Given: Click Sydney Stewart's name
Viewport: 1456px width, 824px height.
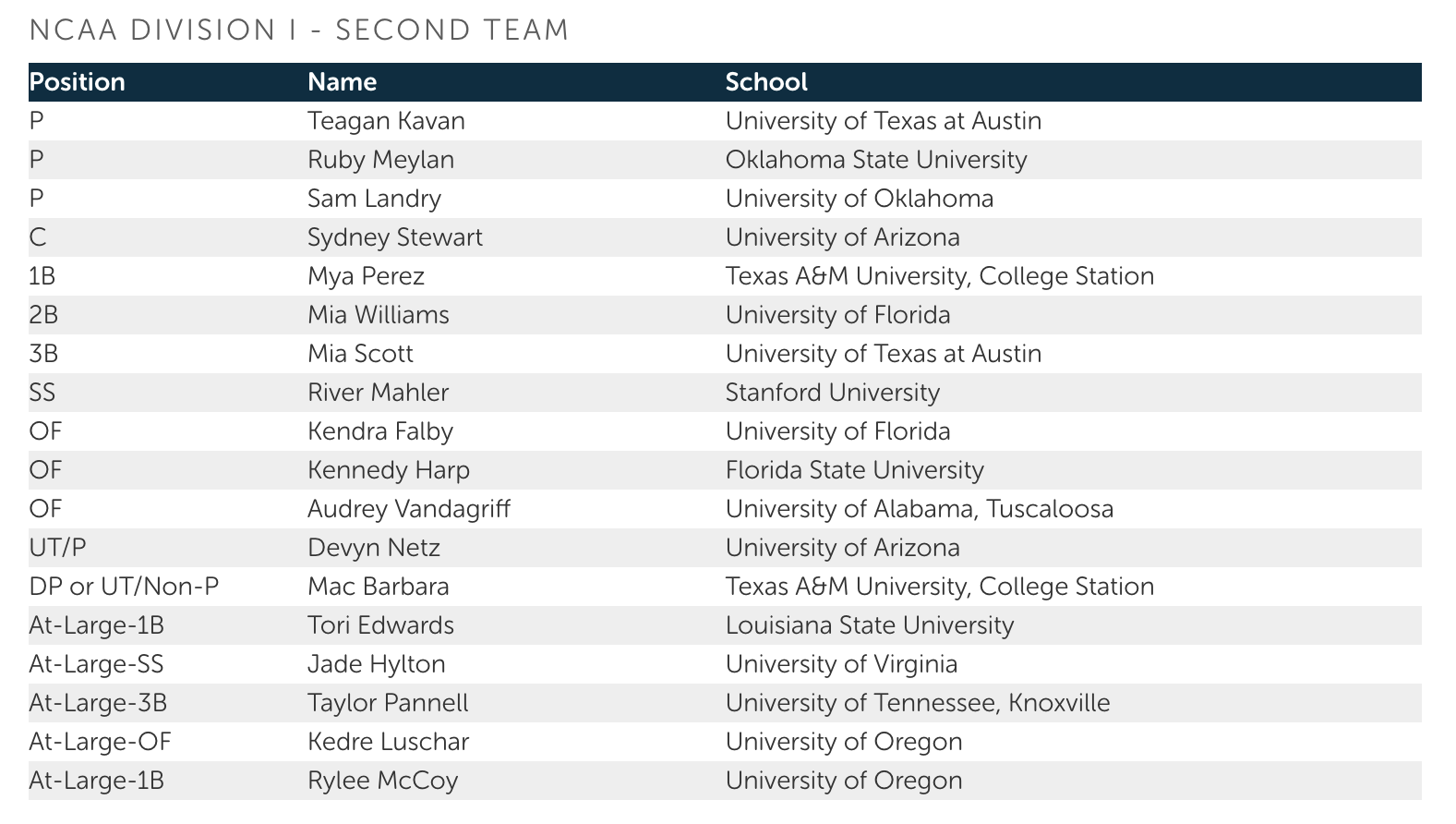Looking at the screenshot, I should point(394,237).
